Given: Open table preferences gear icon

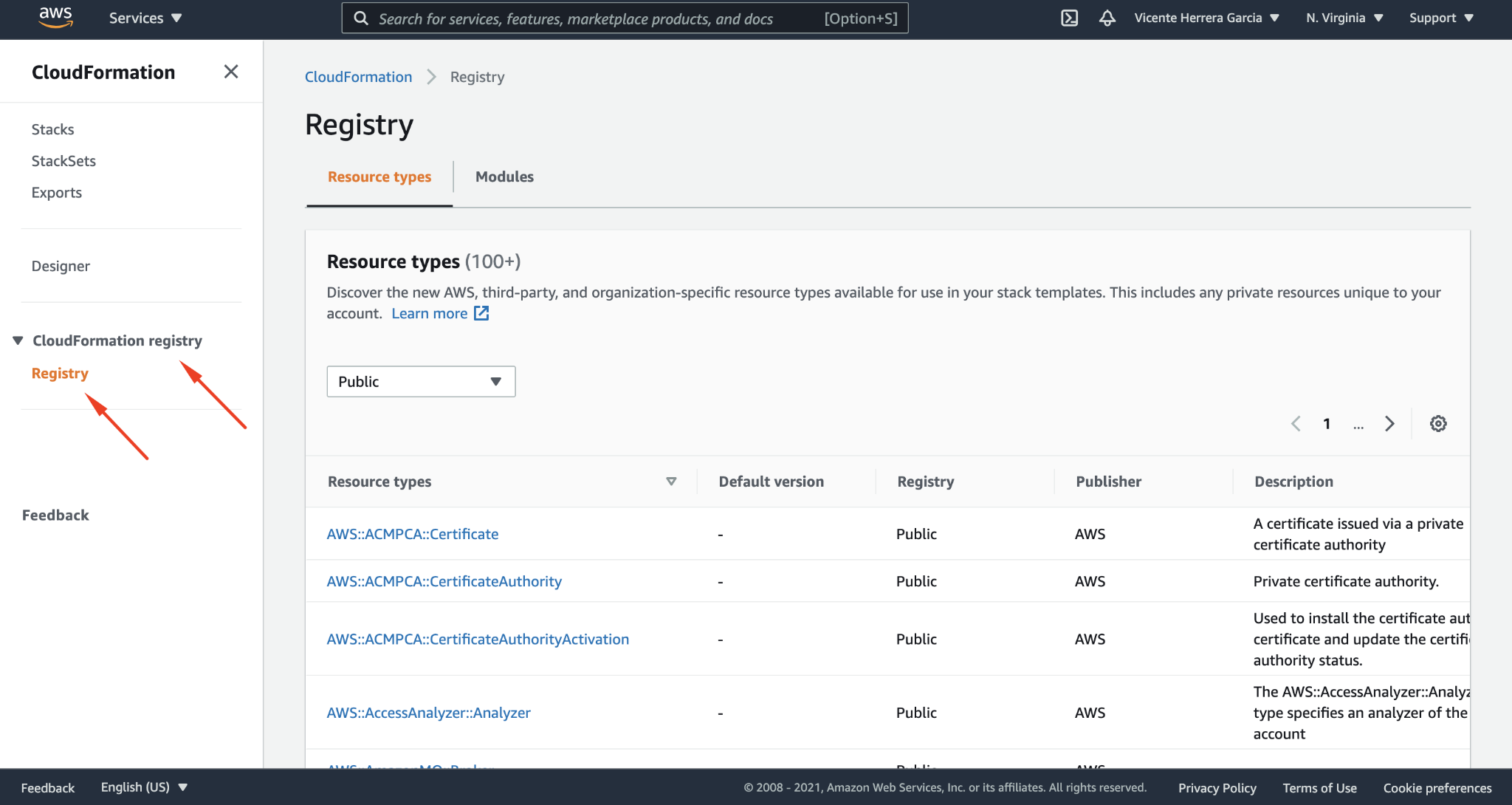Looking at the screenshot, I should (1438, 424).
